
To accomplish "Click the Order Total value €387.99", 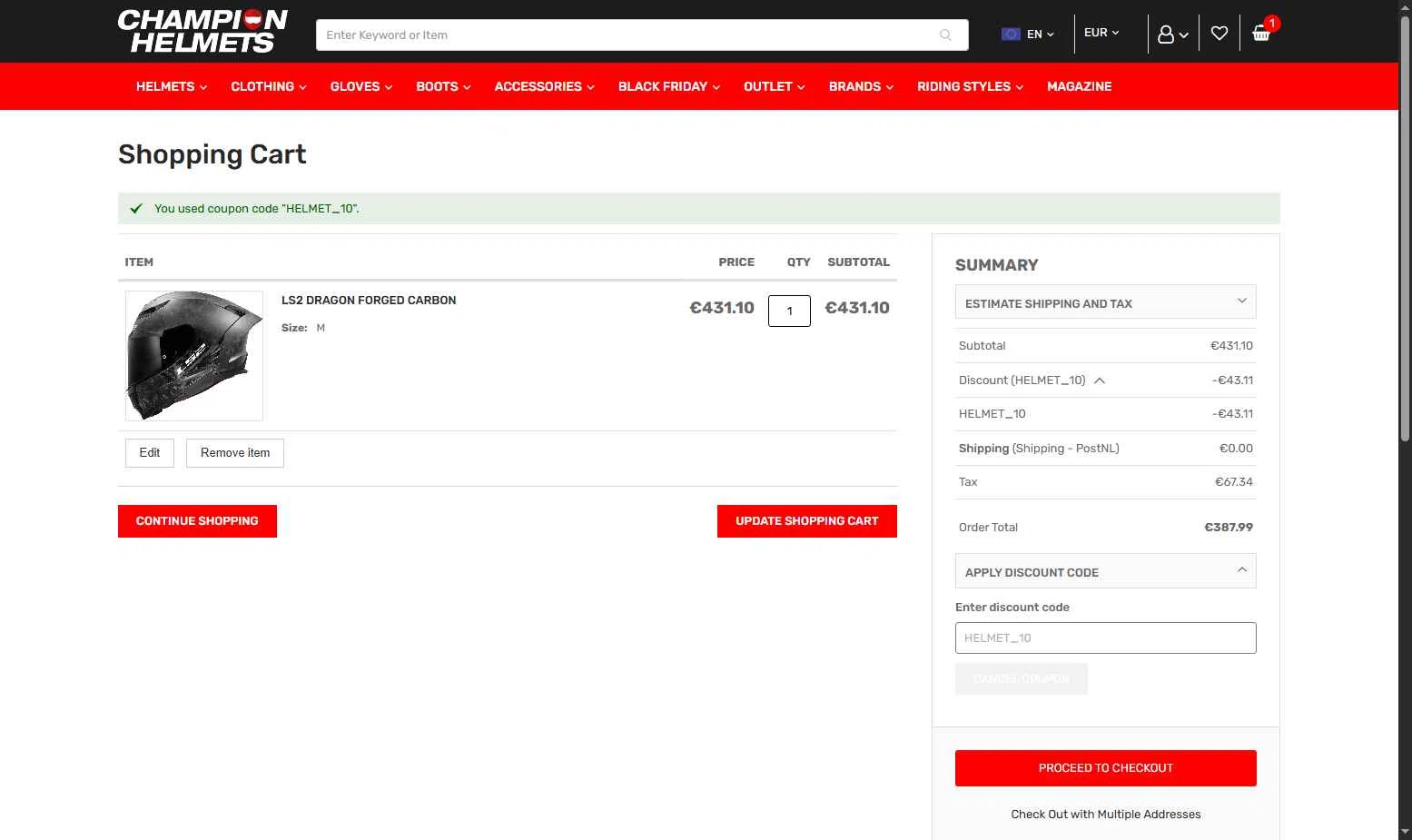I will (1229, 528).
